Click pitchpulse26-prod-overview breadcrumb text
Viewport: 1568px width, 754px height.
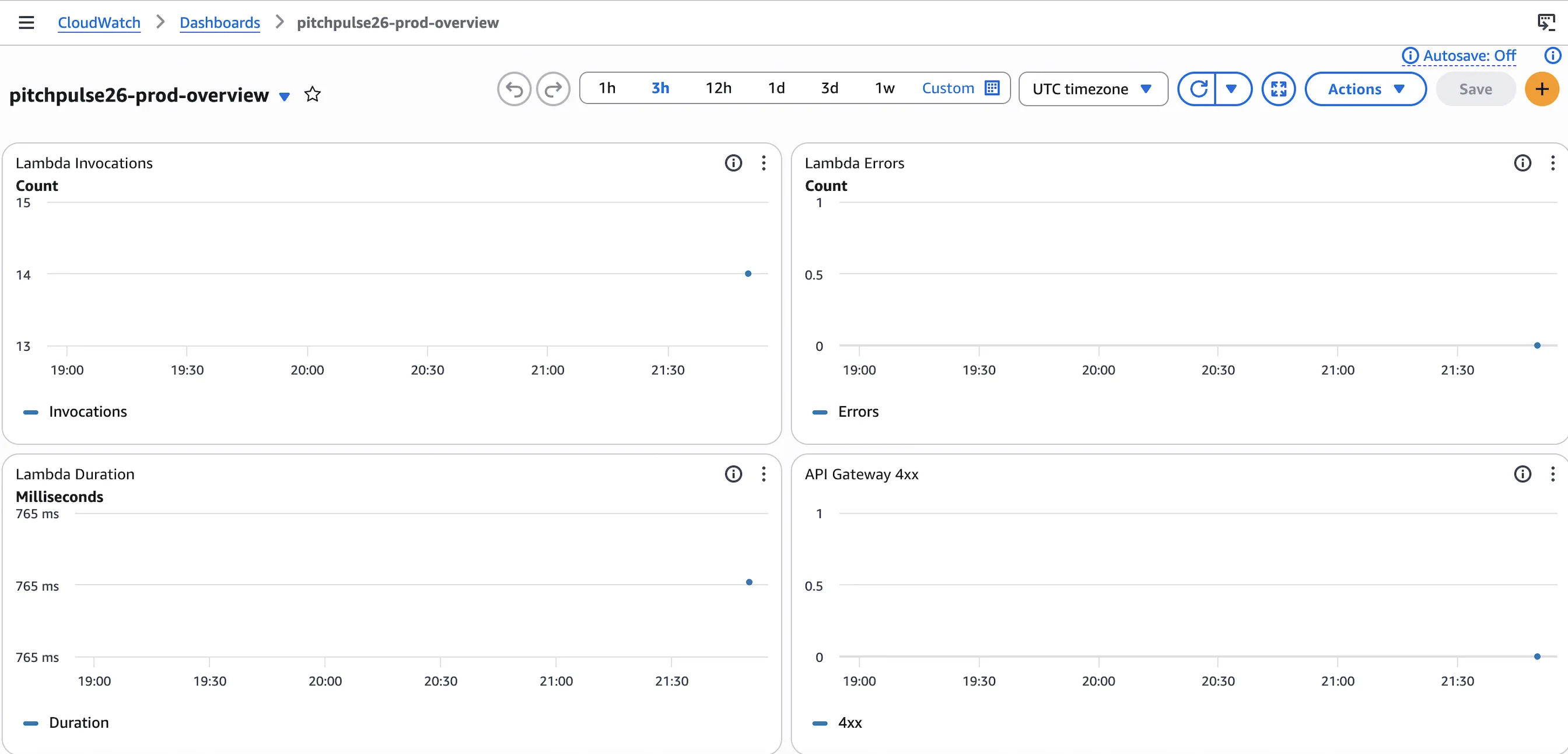(x=397, y=23)
